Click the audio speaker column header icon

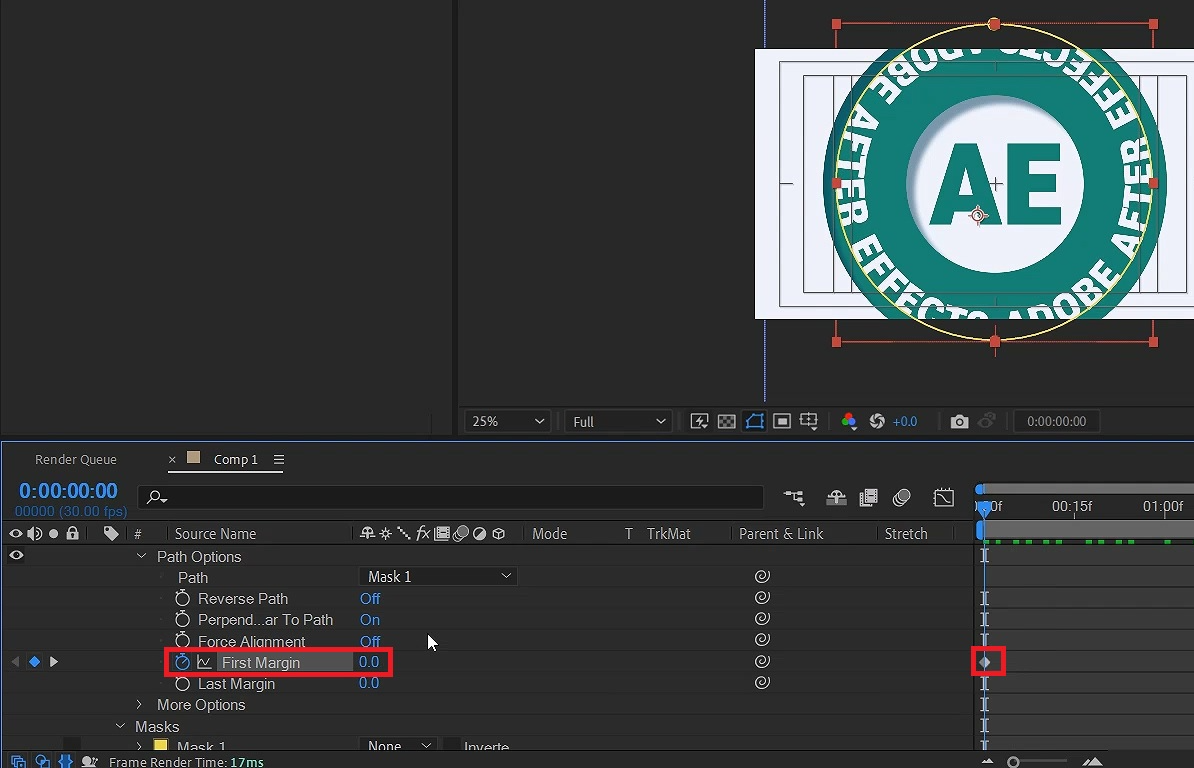point(34,534)
